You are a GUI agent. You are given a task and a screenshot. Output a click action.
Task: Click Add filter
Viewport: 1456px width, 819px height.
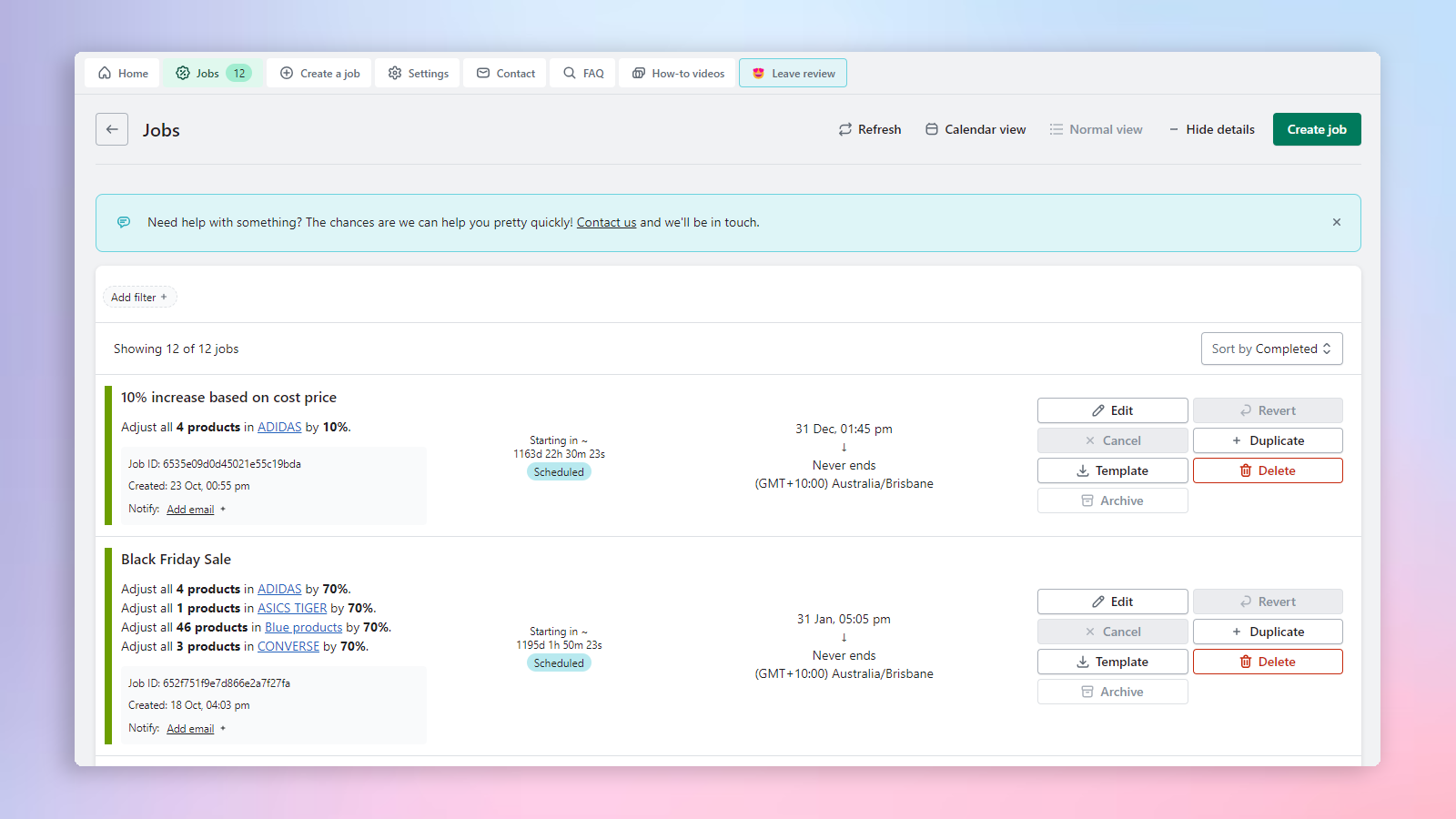click(139, 298)
